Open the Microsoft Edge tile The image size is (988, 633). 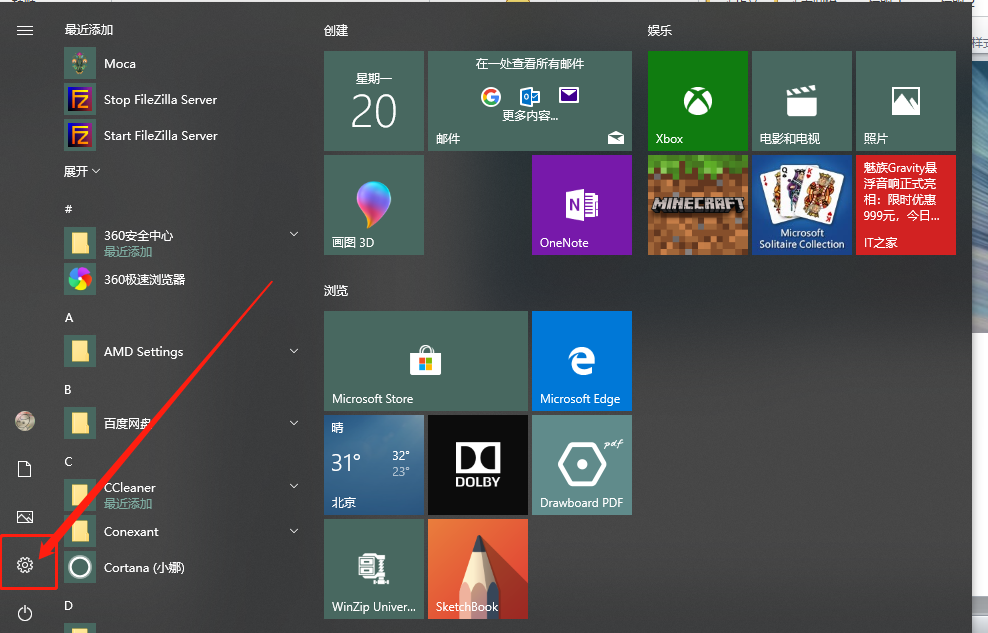tap(582, 361)
